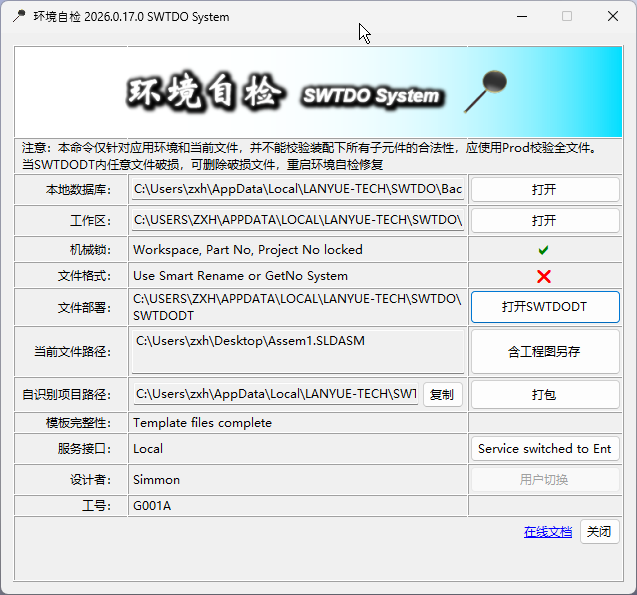Click the pin icon in title bar
This screenshot has width=637, height=595.
pos(20,17)
